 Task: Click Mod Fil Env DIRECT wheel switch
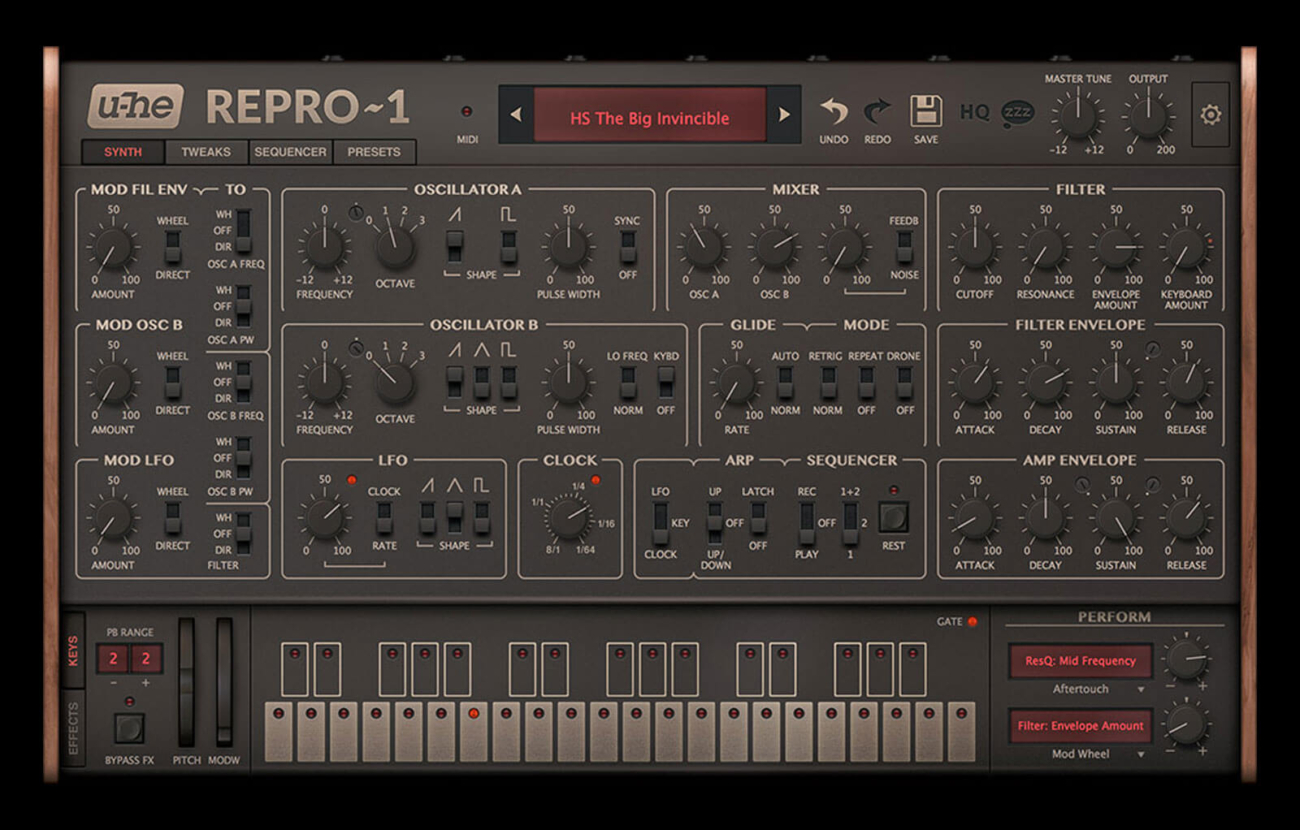pos(172,246)
